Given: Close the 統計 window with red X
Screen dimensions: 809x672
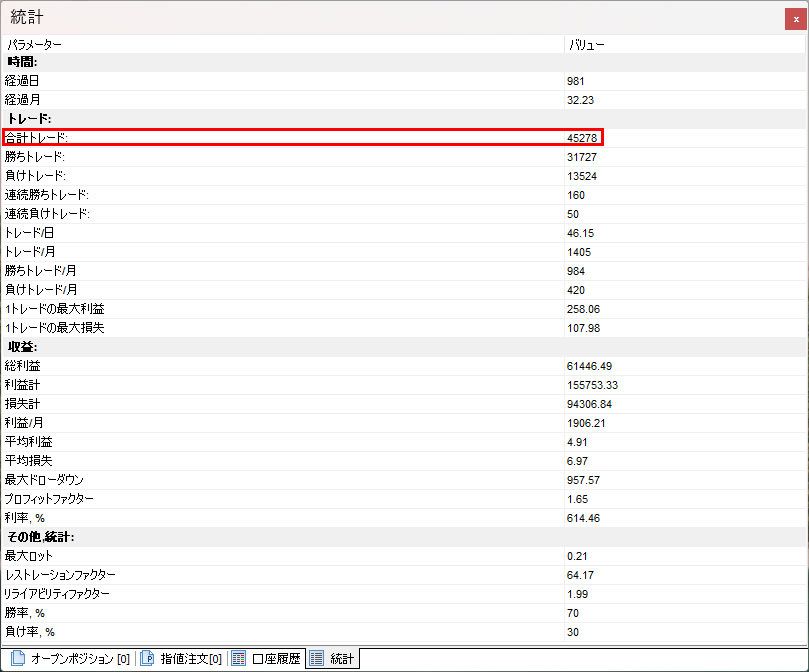Looking at the screenshot, I should pos(796,19).
